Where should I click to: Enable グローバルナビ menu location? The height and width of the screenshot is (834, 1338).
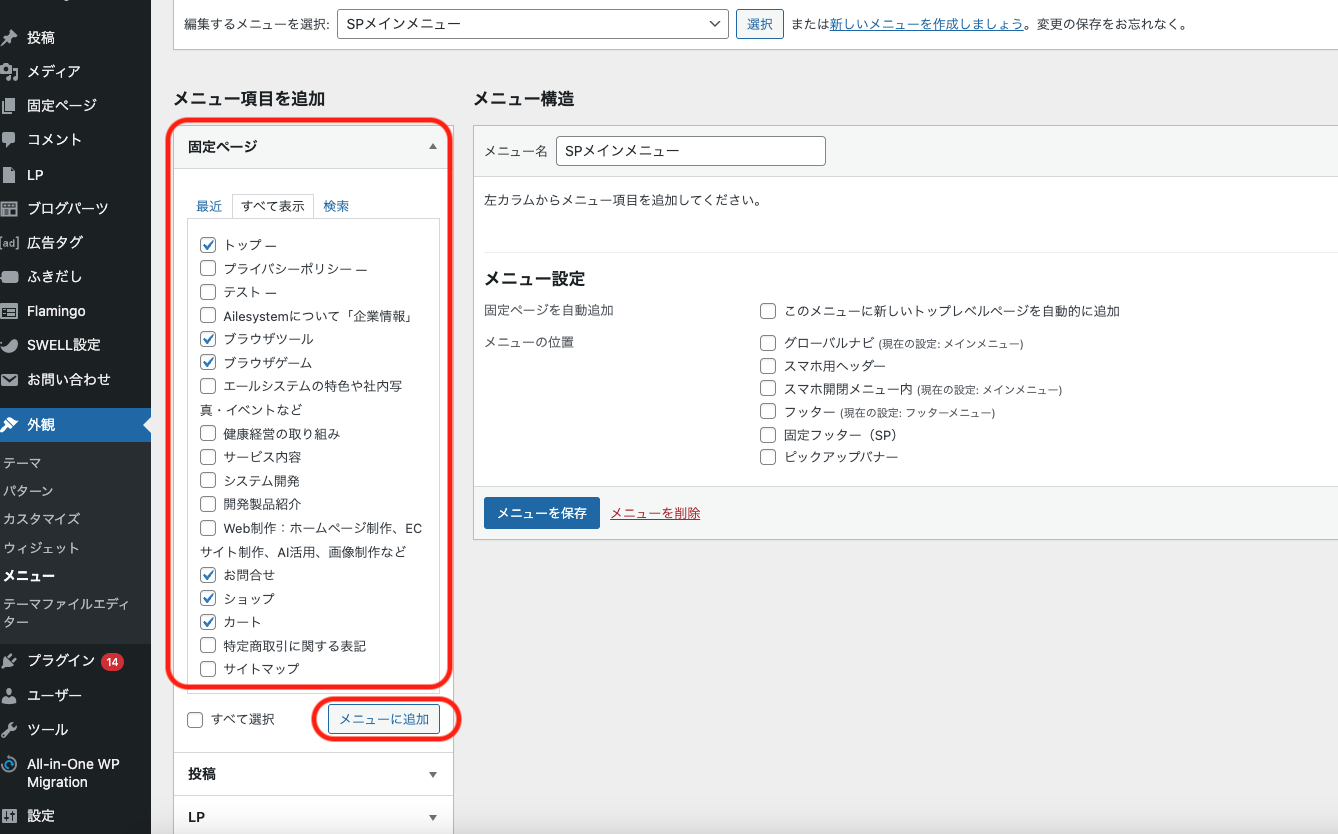click(768, 343)
